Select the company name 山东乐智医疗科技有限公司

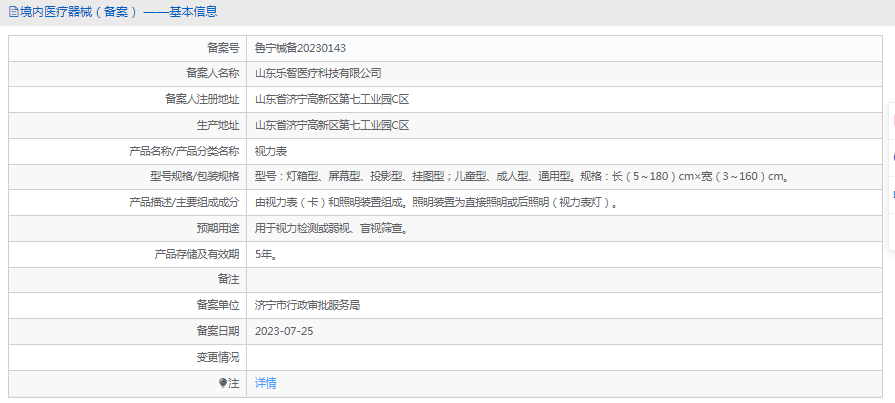click(318, 74)
